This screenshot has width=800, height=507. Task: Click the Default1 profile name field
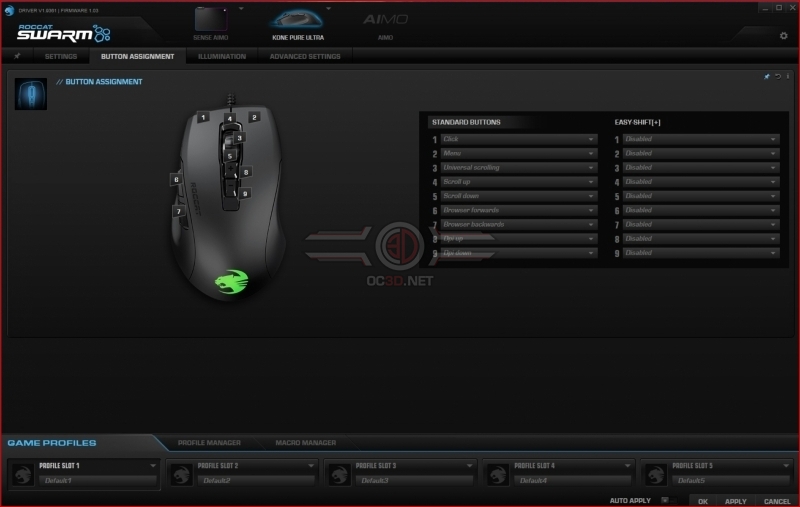(x=98, y=480)
